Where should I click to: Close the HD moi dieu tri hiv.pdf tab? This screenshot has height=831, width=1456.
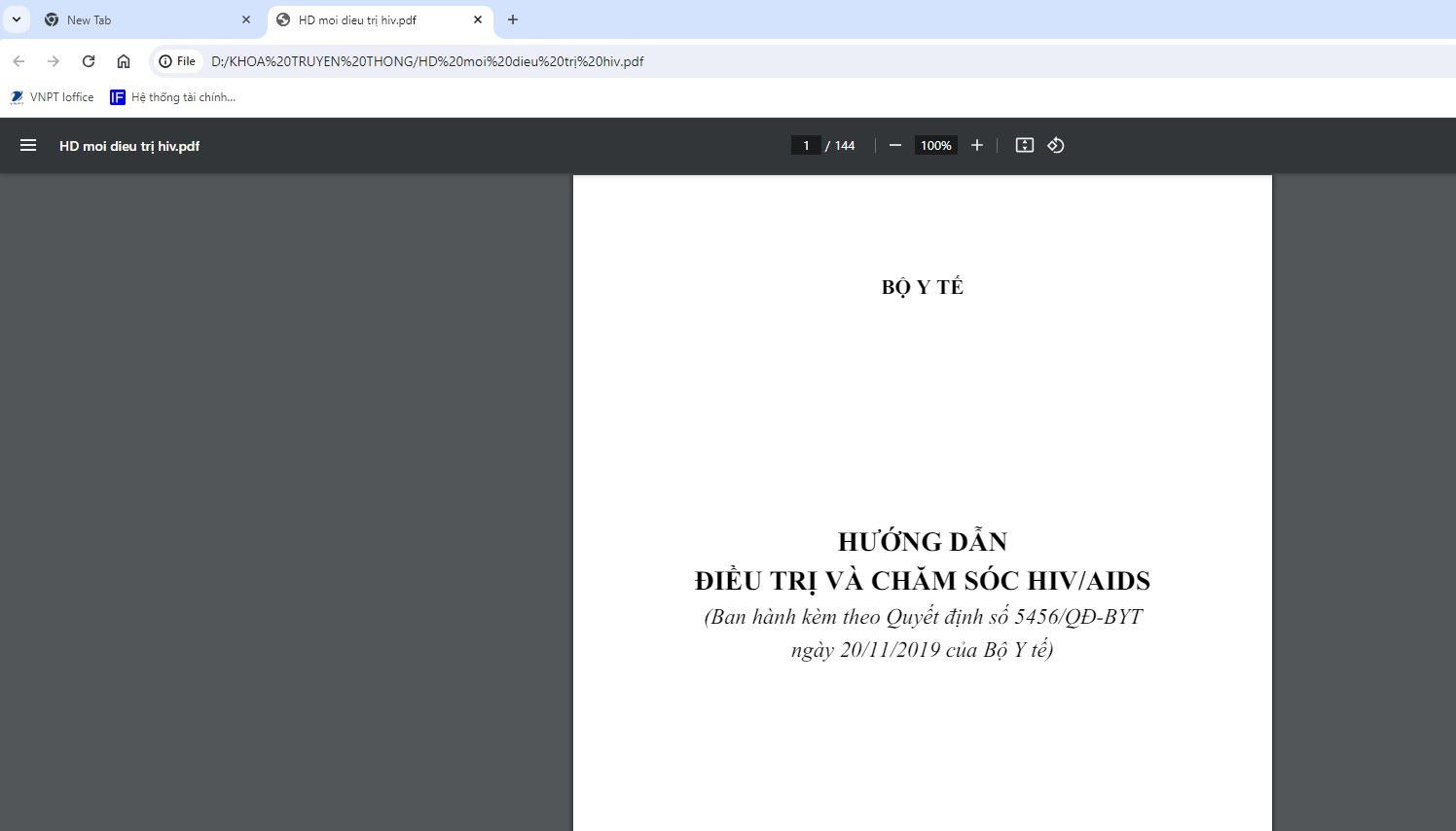coord(478,19)
